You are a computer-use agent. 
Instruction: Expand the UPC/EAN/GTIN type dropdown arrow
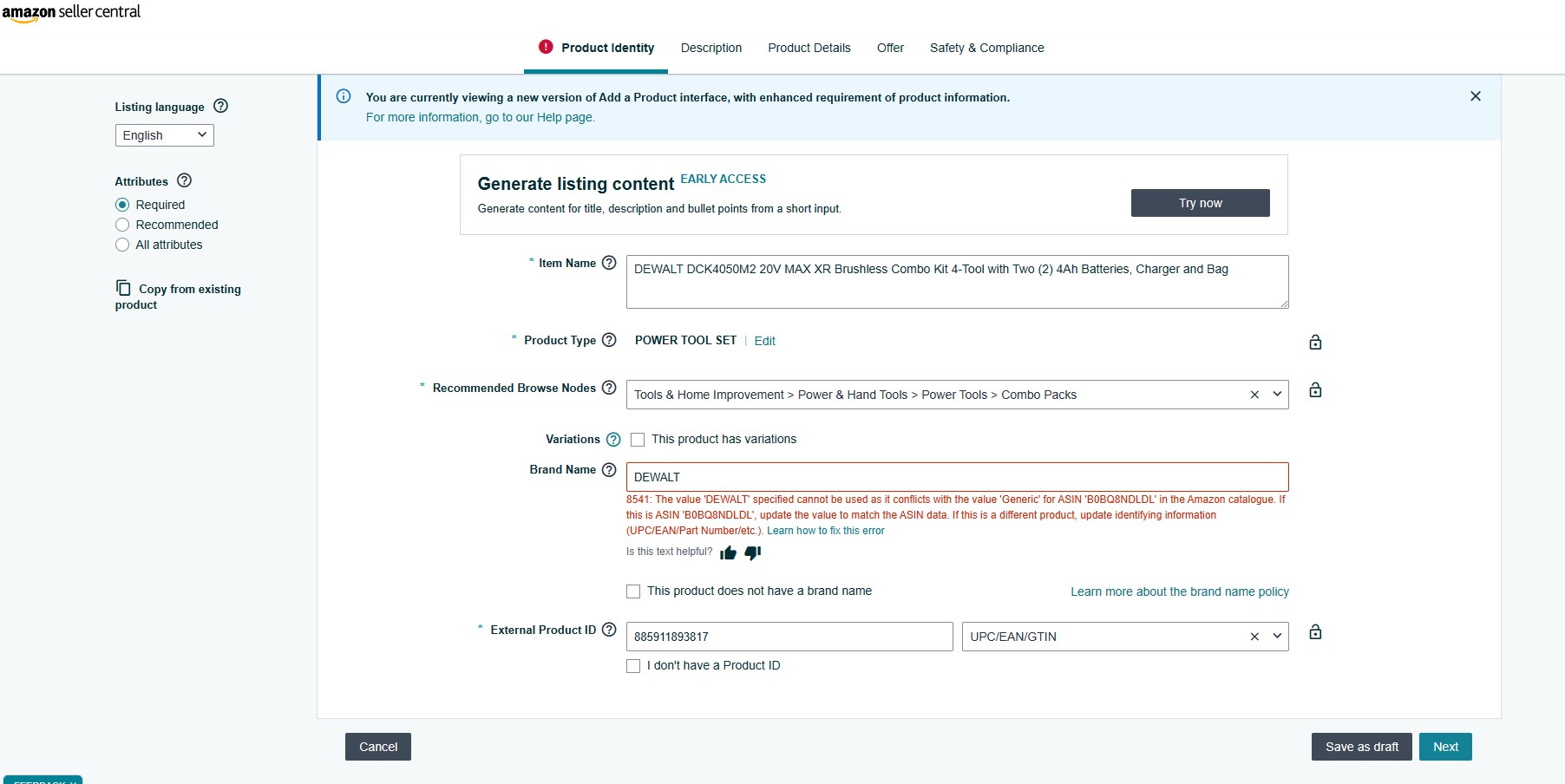click(1277, 636)
